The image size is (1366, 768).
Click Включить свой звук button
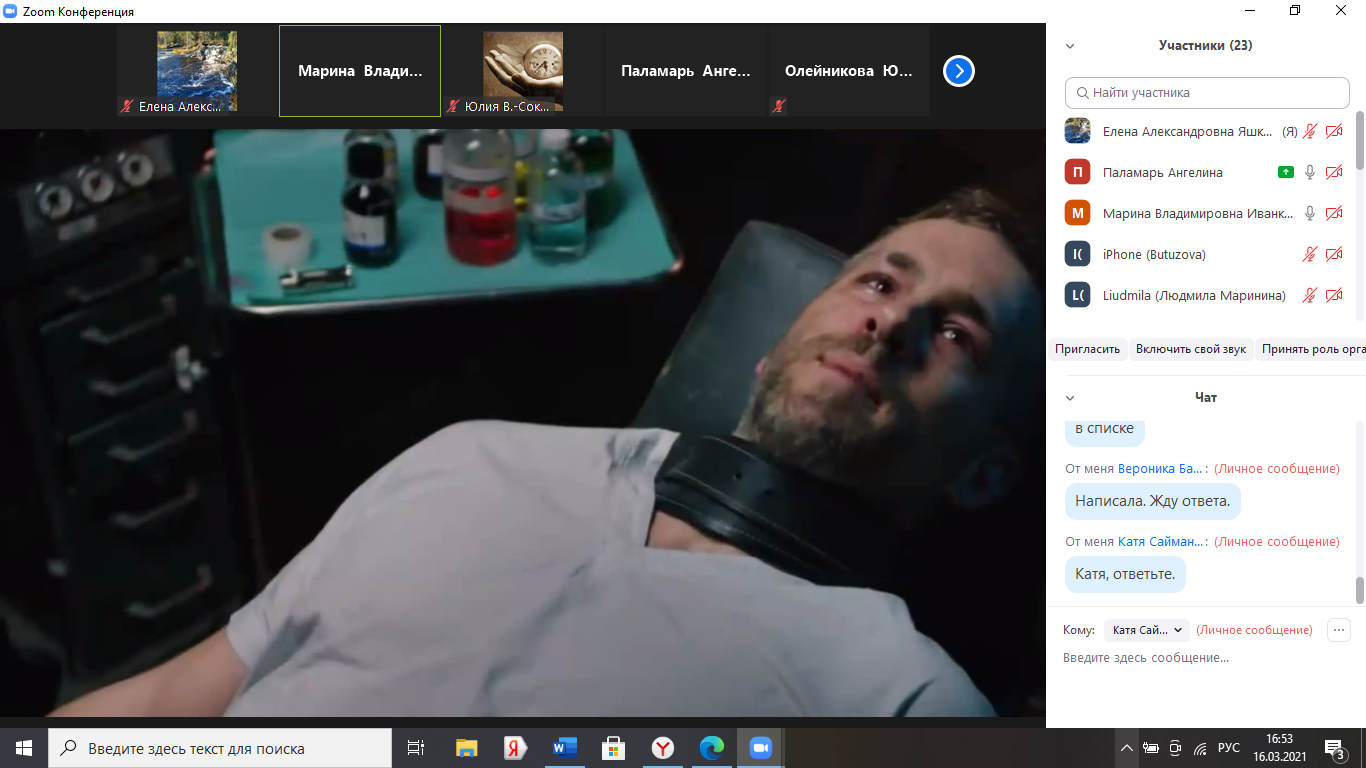coord(1191,349)
